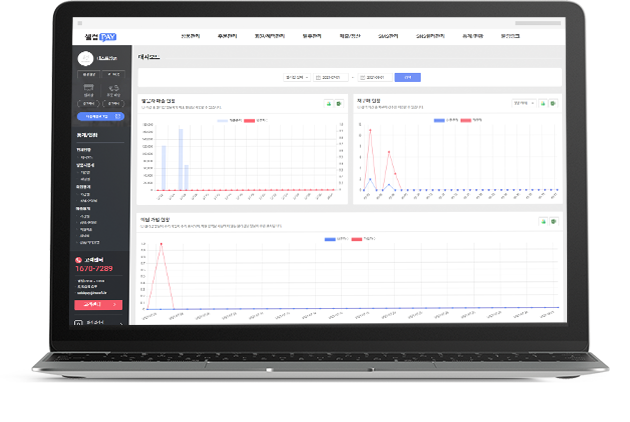Click the storefront icon in the sidebar
The width and height of the screenshot is (630, 422).
[88, 88]
